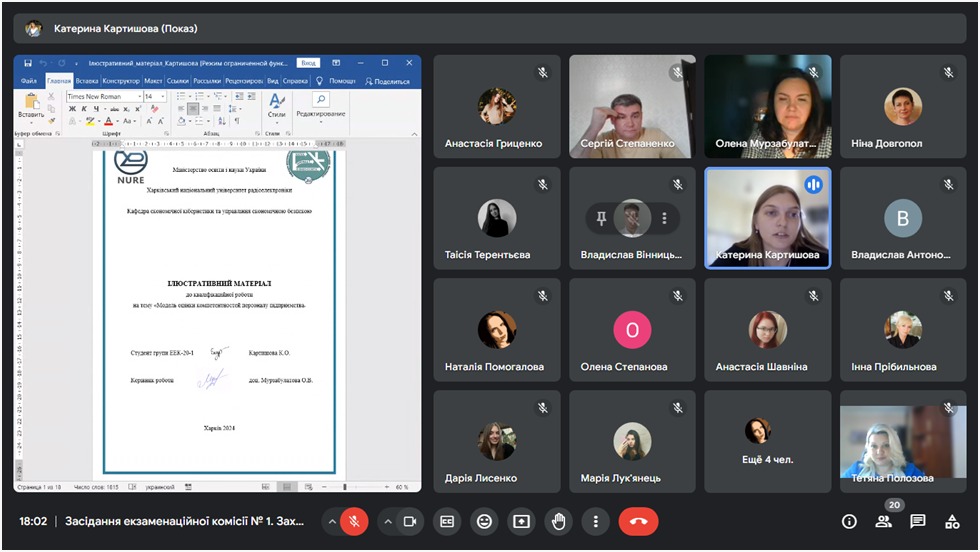
Task: Switch to the Вставка ribbon tab
Action: (87, 81)
